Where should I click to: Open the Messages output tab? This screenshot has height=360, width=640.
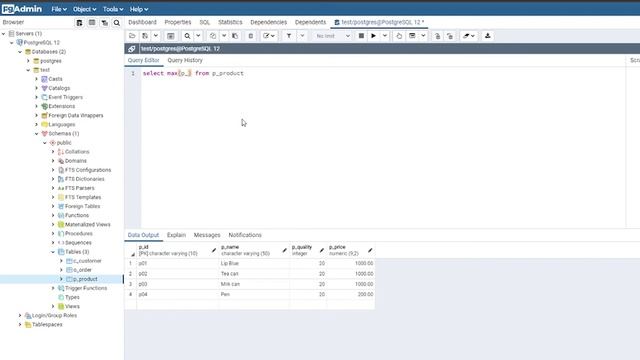[x=207, y=235]
